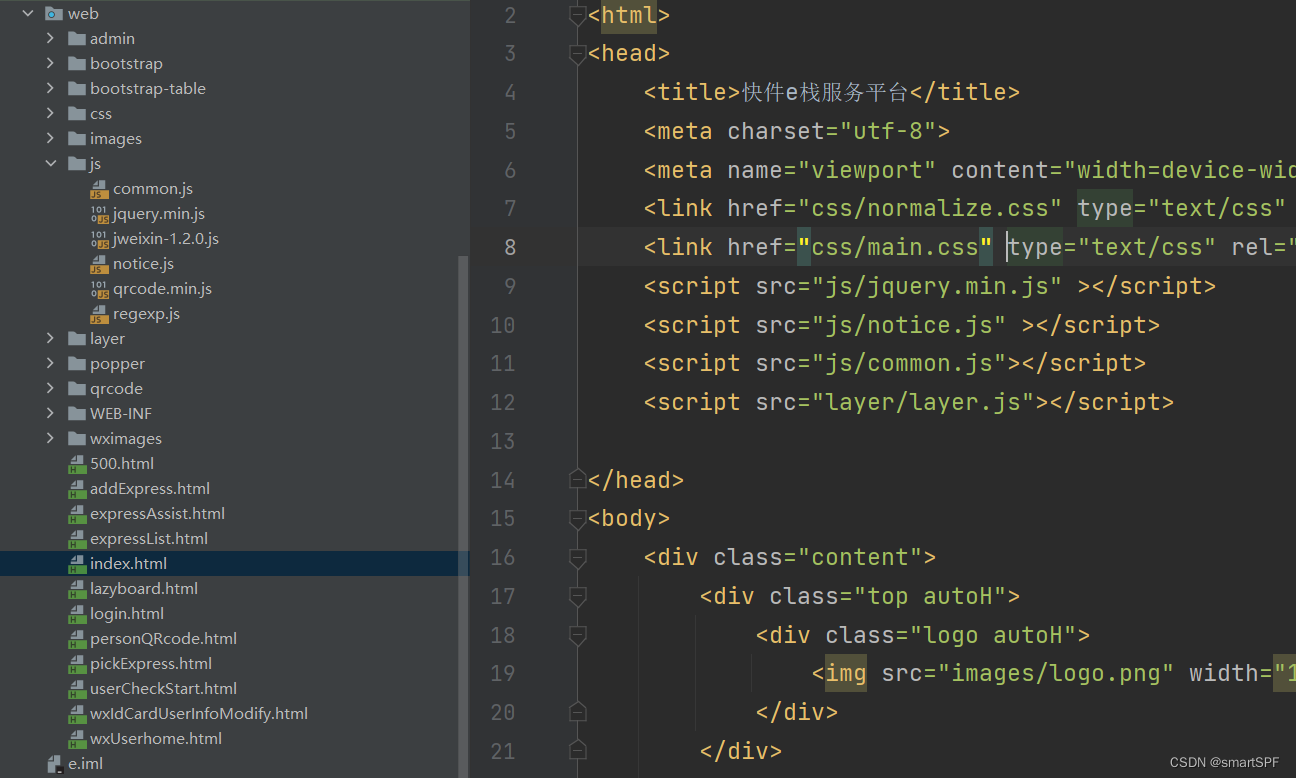This screenshot has height=778, width=1296.
Task: Expand the images folder arrow
Action: coord(51,139)
